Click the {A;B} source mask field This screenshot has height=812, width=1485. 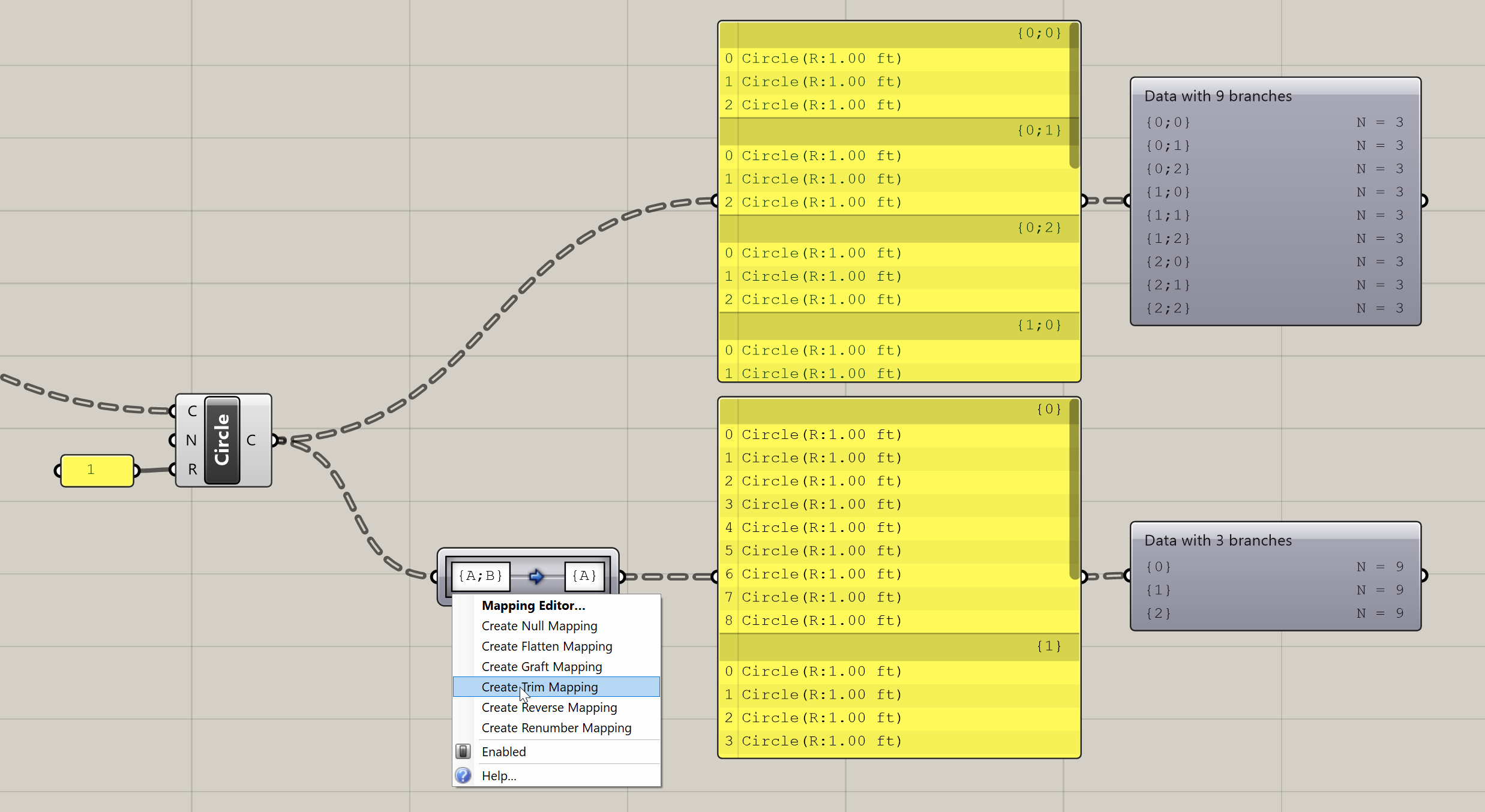[x=481, y=576]
